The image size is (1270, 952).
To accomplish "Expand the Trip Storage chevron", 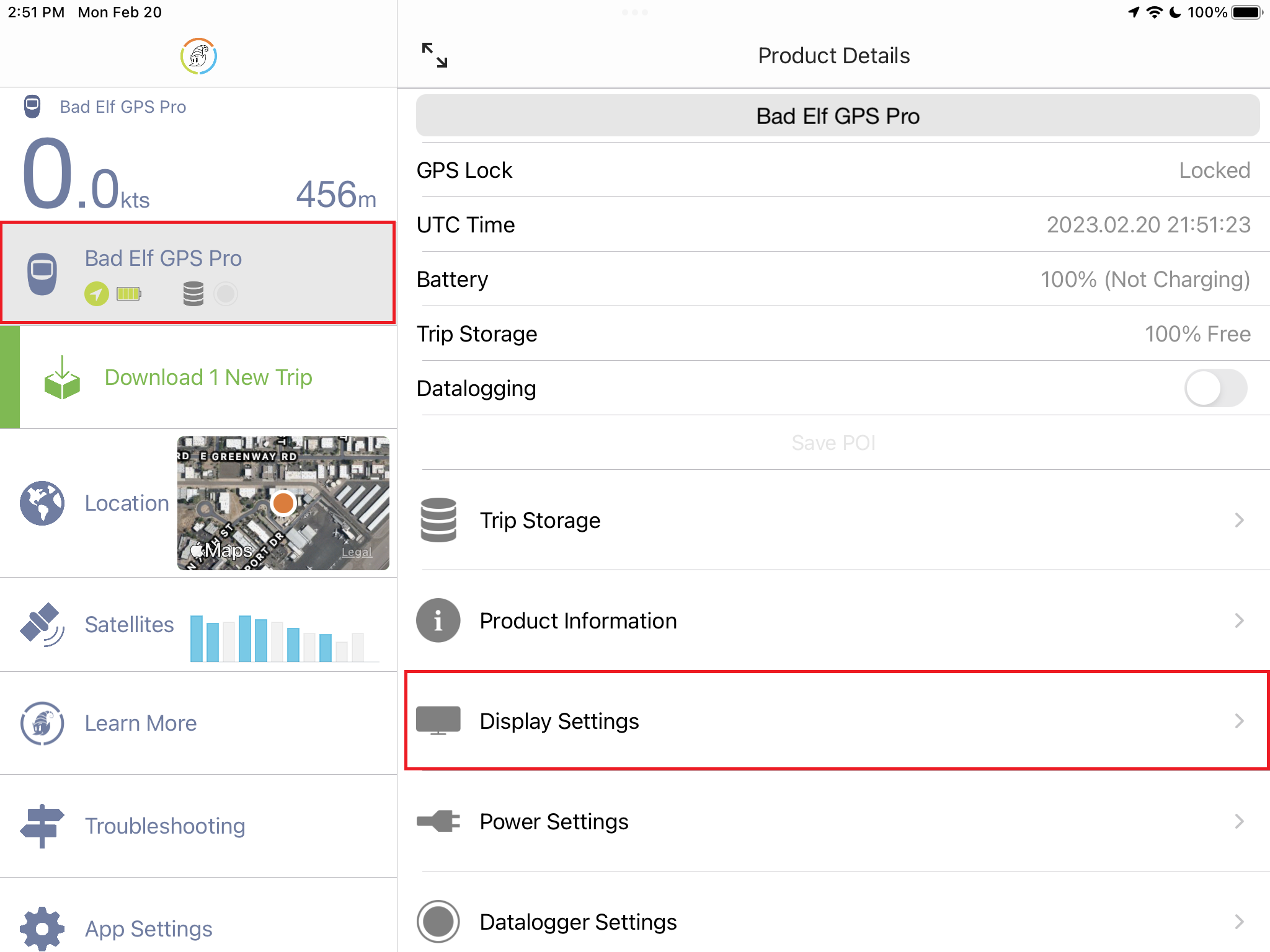I will 1239,520.
